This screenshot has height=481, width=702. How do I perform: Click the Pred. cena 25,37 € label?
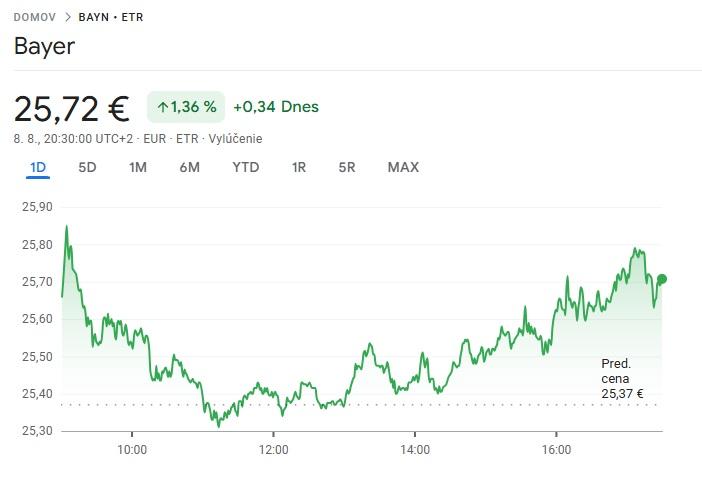pyautogui.click(x=622, y=379)
